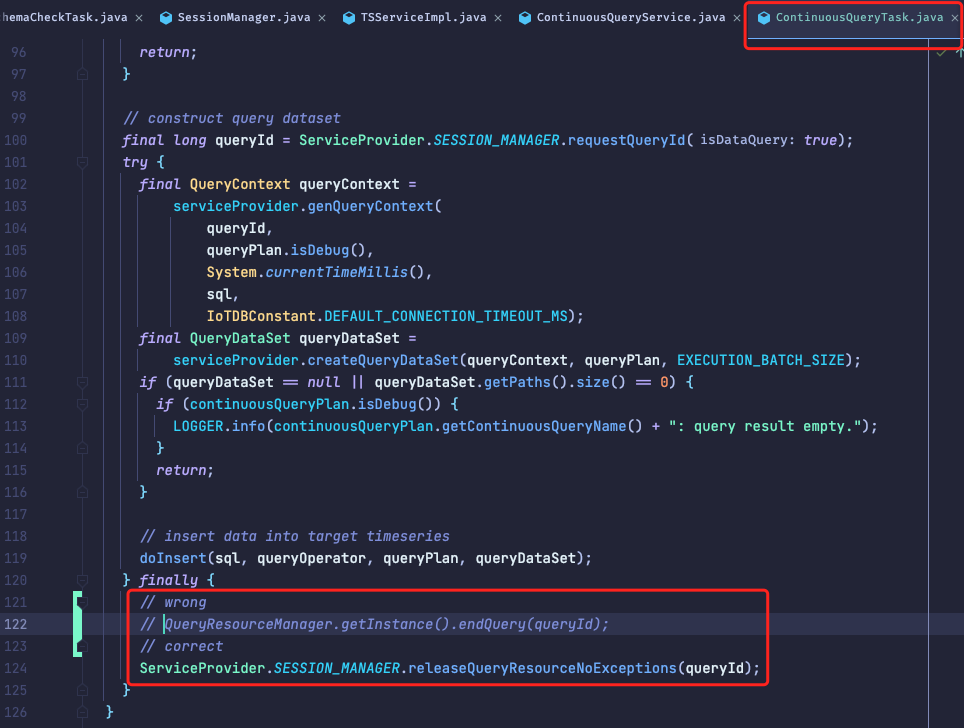Click the genQueryContext method call
This screenshot has width=964, height=728.
click(x=371, y=207)
